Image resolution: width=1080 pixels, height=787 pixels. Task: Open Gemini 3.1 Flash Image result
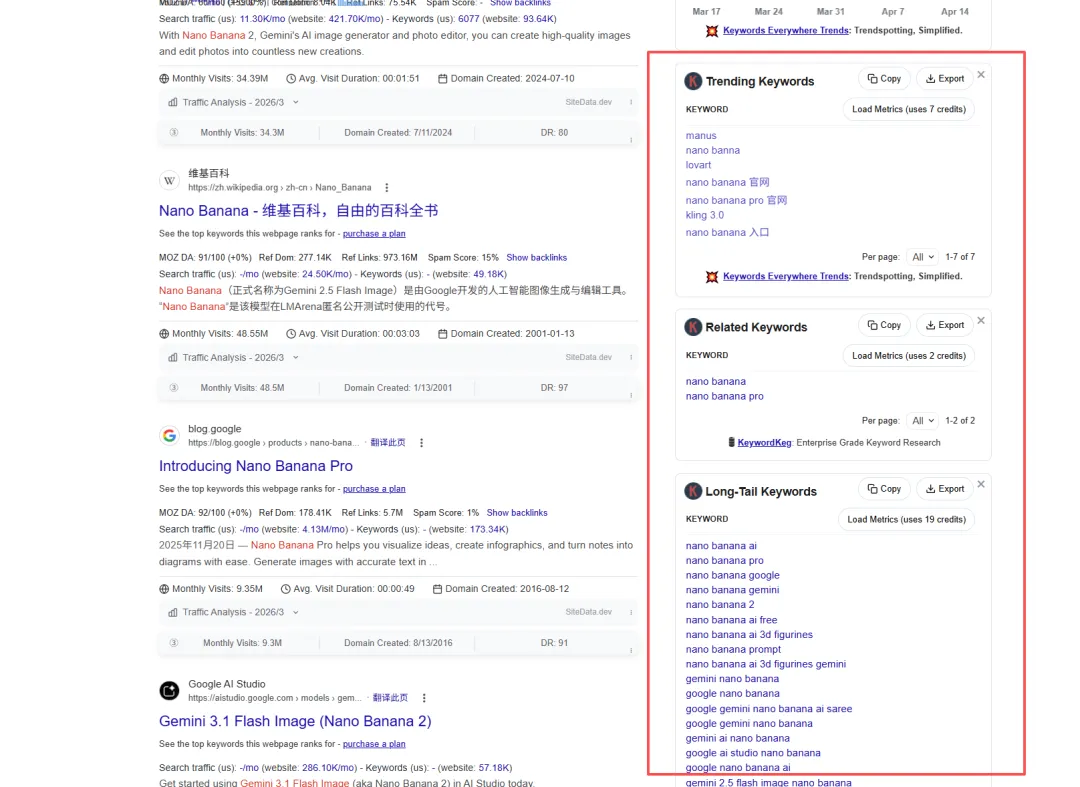[x=295, y=721]
